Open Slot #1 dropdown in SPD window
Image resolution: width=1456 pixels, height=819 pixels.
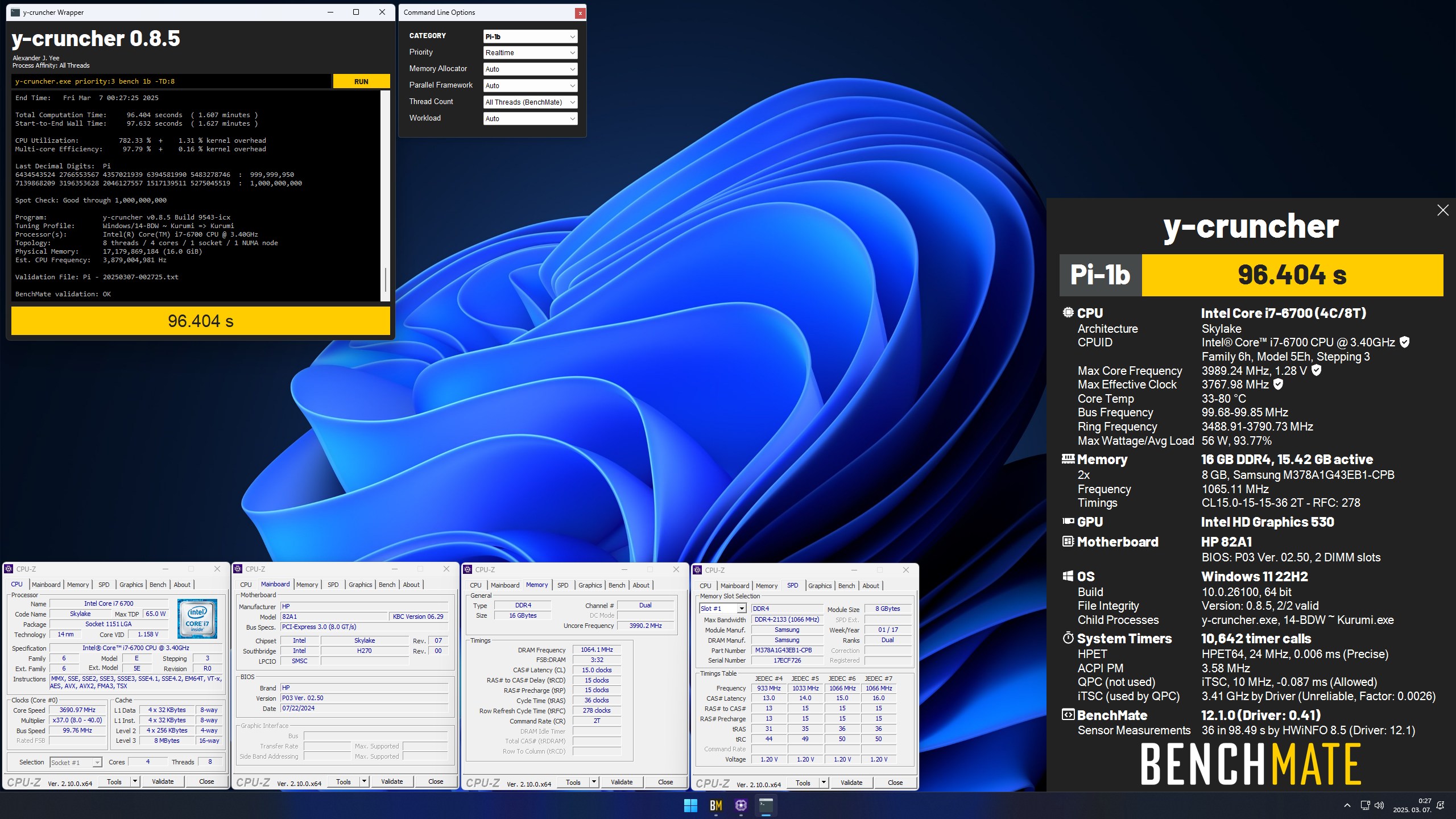tap(722, 609)
